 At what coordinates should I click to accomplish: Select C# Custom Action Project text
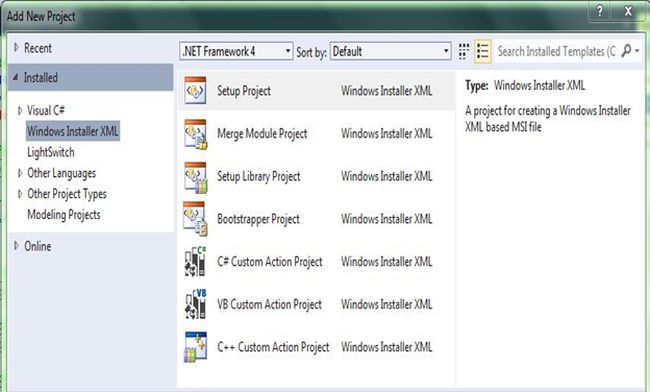click(270, 261)
